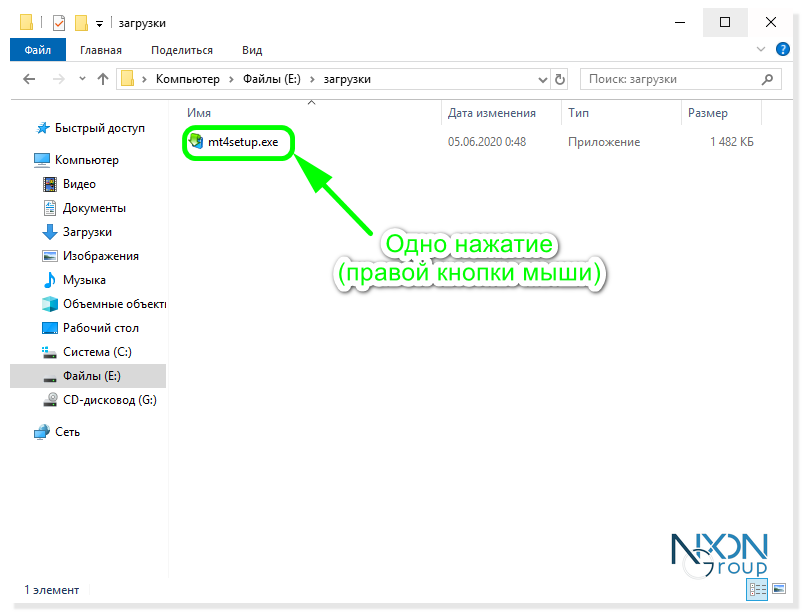This screenshot has width=802, height=612.
Task: Open the Файл menu tab
Action: tap(38, 50)
